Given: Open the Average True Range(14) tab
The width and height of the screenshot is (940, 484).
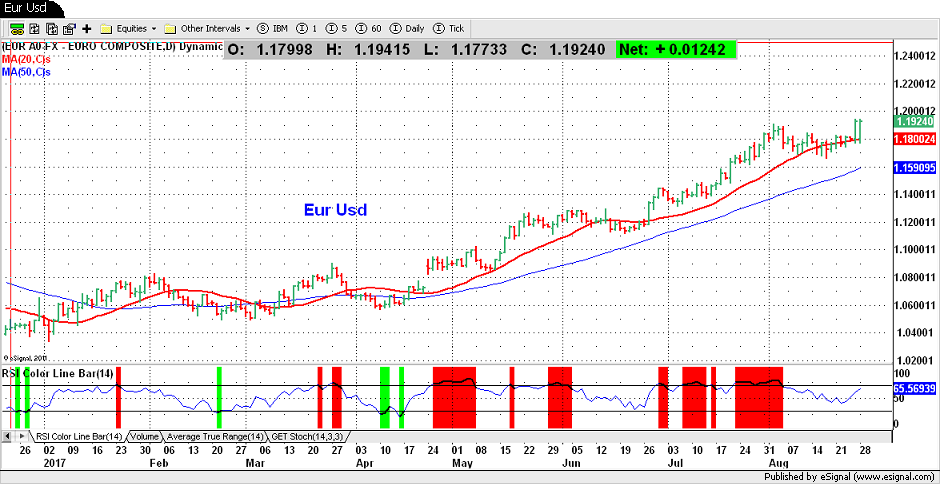Looking at the screenshot, I should point(214,437).
